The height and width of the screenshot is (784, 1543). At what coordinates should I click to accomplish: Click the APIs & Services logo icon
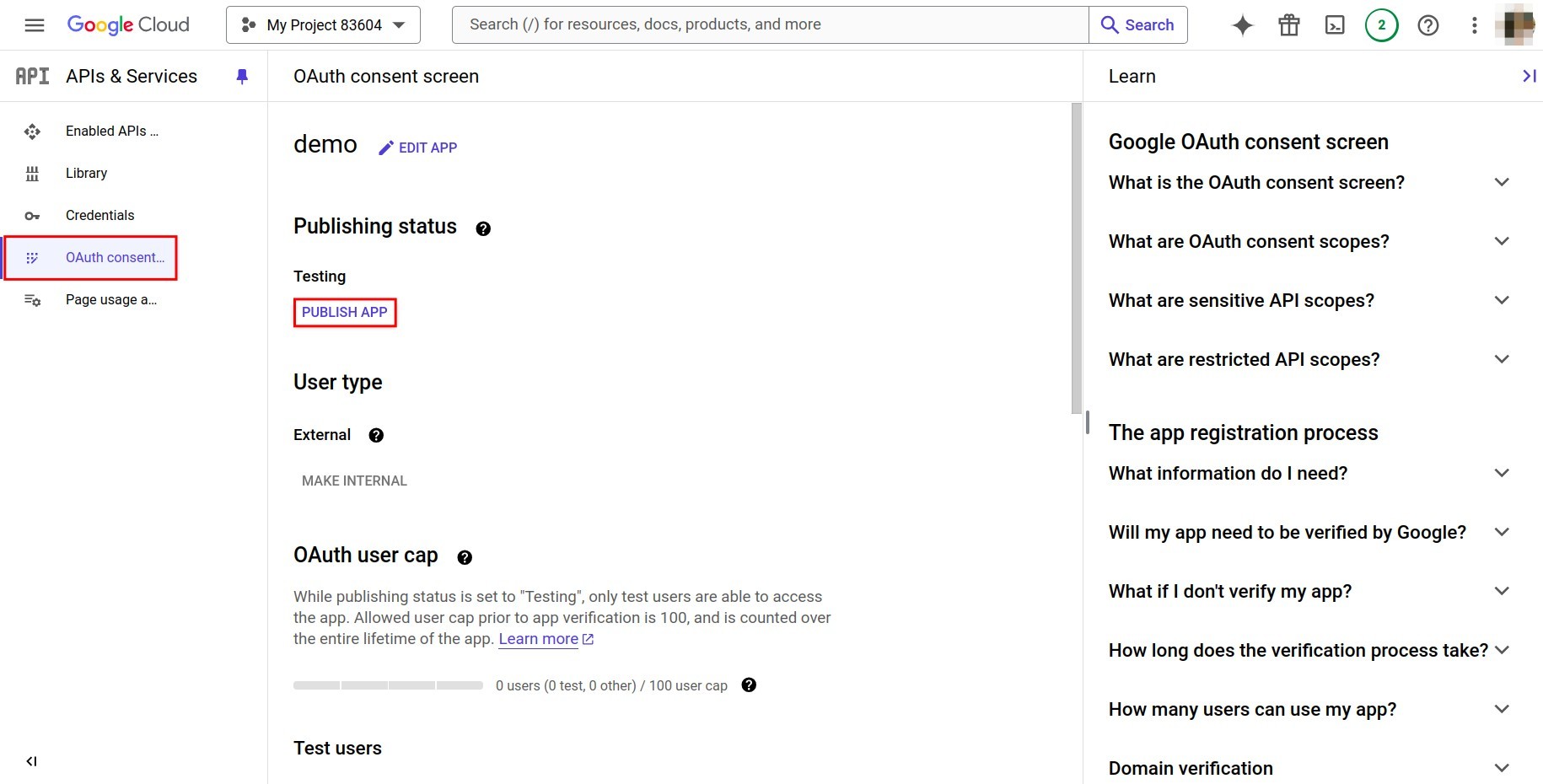pyautogui.click(x=31, y=76)
